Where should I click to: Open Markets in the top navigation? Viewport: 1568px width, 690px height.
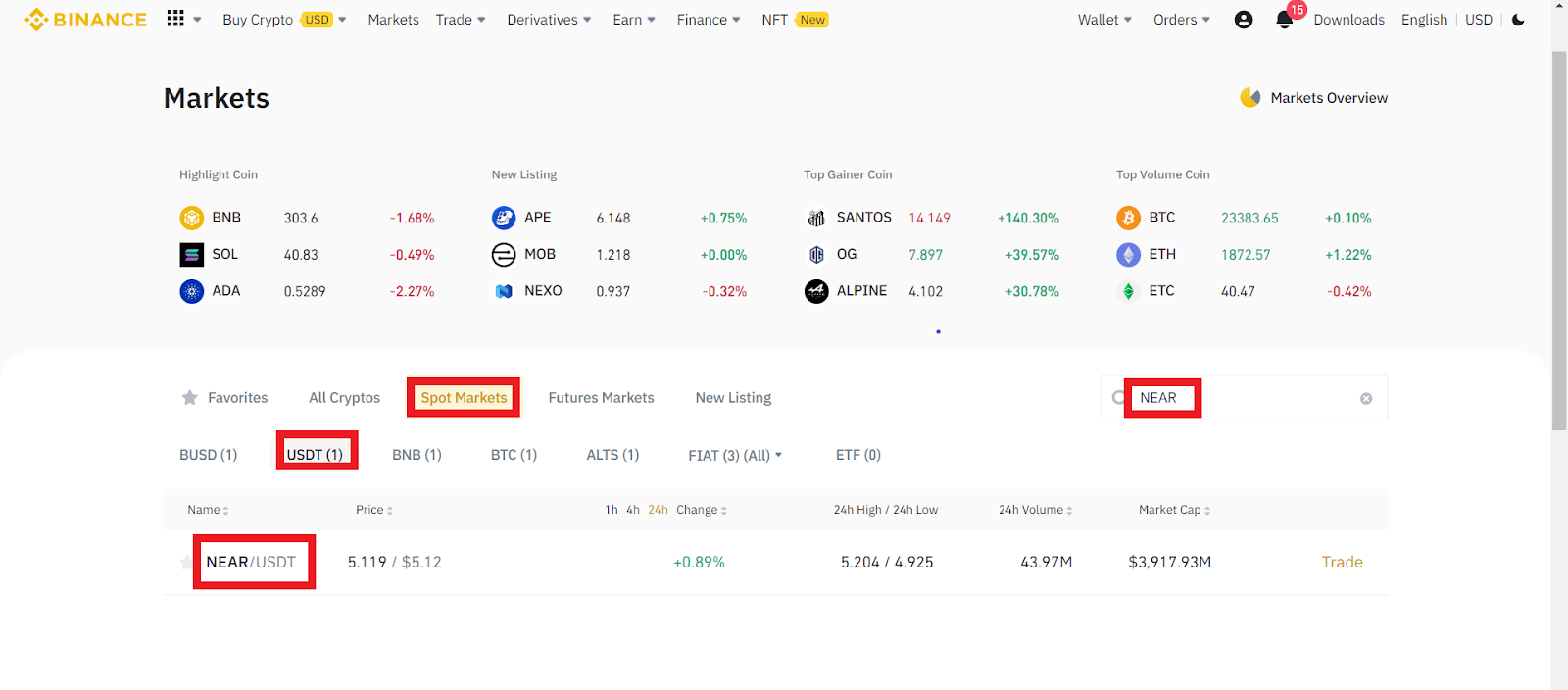pos(393,20)
